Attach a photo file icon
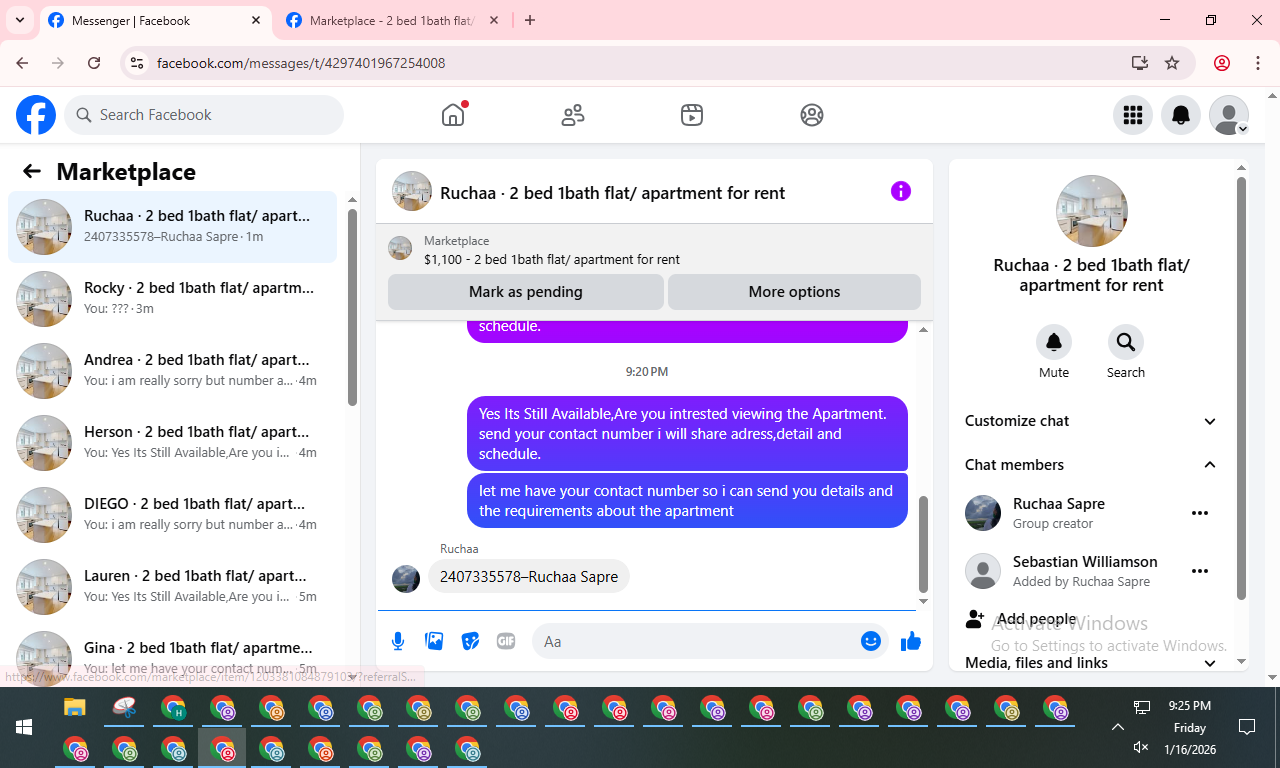This screenshot has height=768, width=1280. pyautogui.click(x=434, y=641)
